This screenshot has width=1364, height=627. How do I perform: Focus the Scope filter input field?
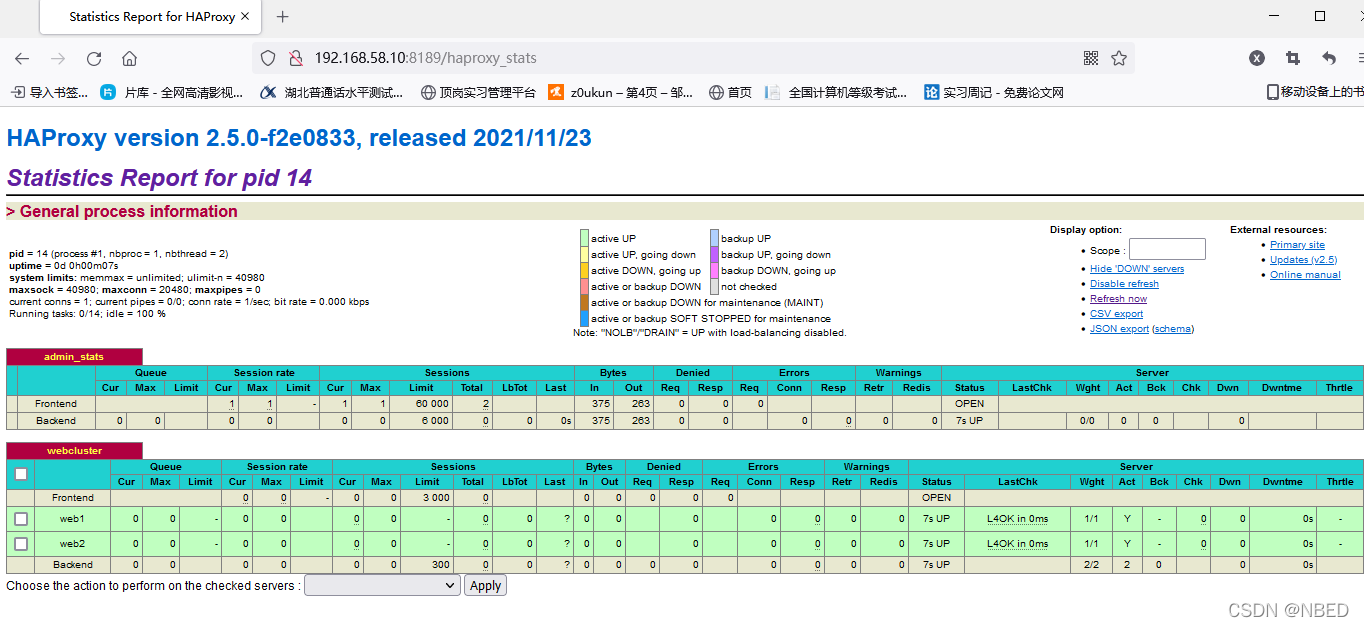click(x=1167, y=249)
